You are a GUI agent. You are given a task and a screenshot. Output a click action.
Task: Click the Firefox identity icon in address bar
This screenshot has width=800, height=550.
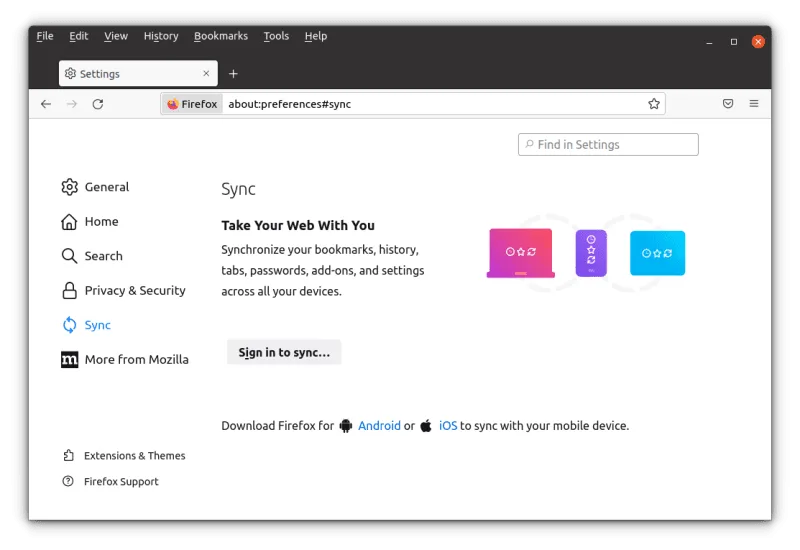[192, 104]
